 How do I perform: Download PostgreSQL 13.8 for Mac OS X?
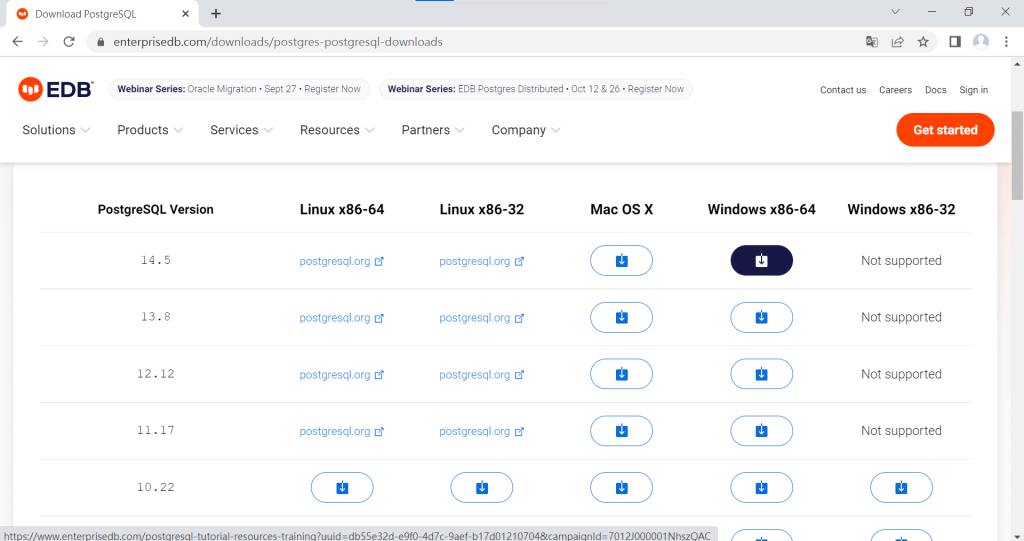click(621, 318)
